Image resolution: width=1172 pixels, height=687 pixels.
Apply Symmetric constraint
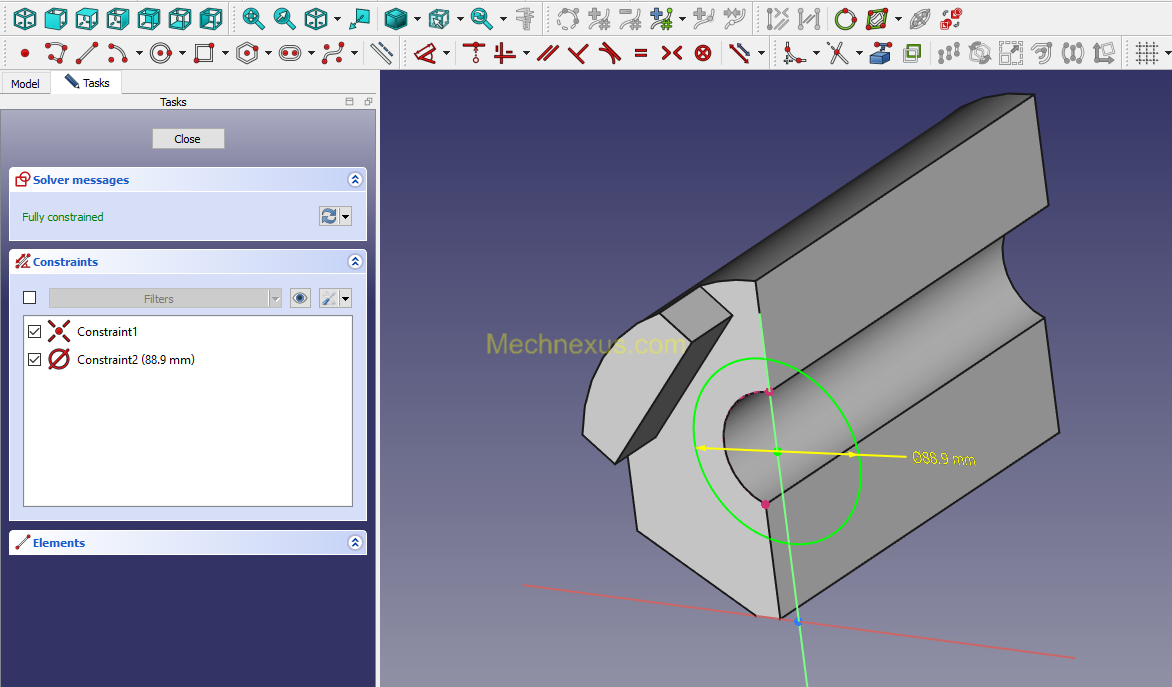point(671,53)
